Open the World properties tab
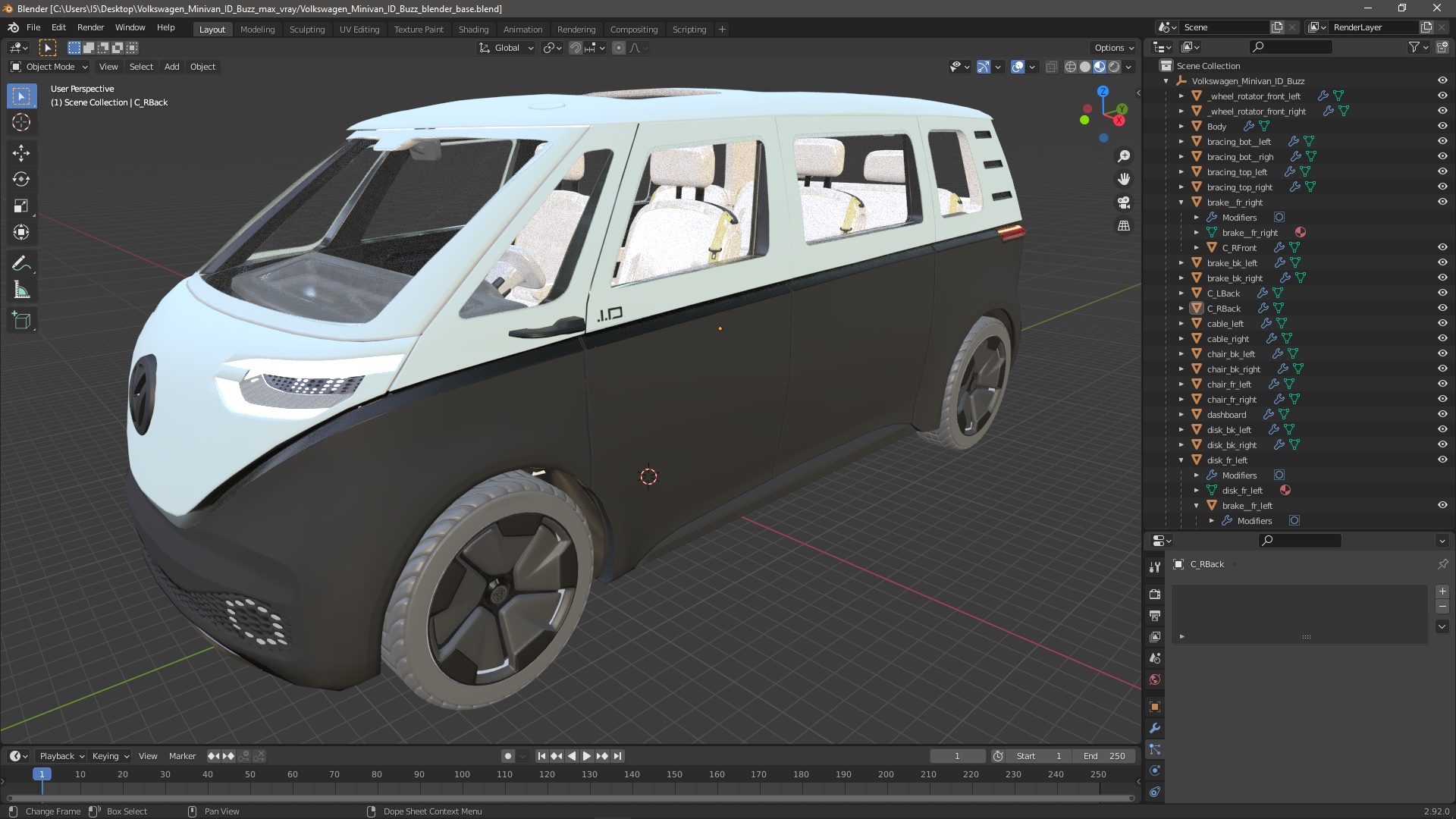 tap(1154, 679)
